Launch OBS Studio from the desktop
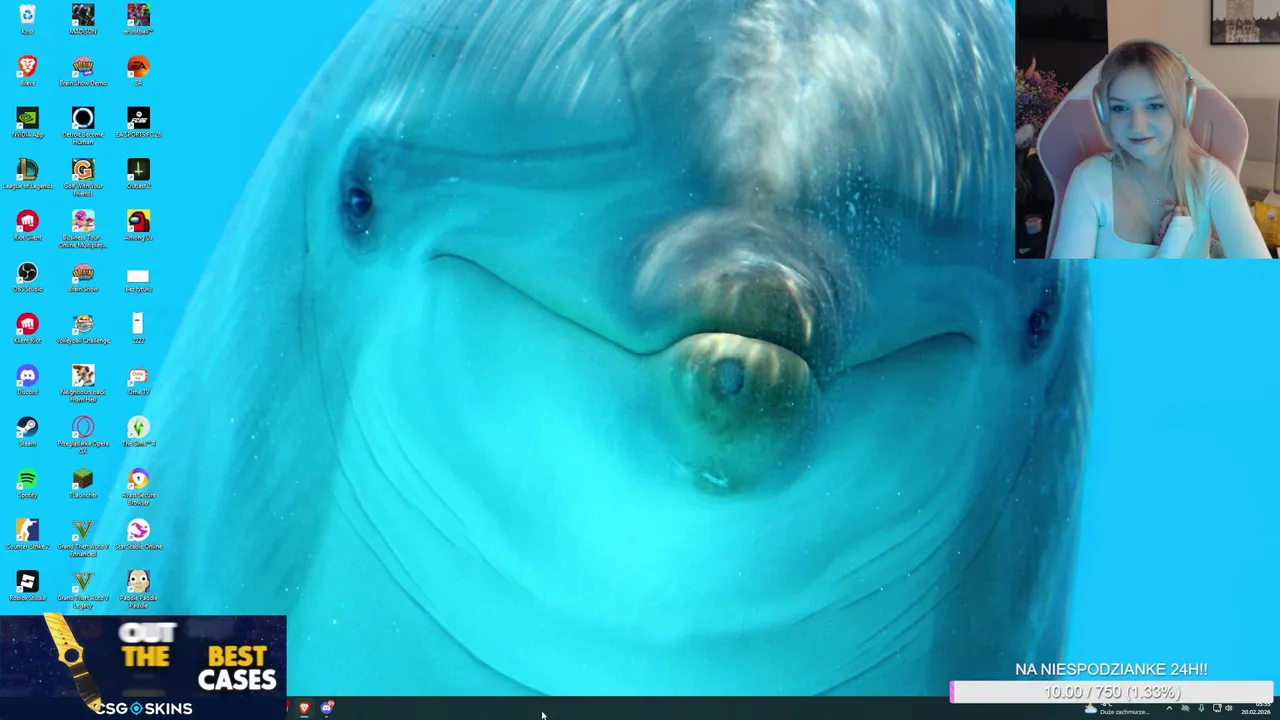This screenshot has height=720, width=1280. coord(27,277)
